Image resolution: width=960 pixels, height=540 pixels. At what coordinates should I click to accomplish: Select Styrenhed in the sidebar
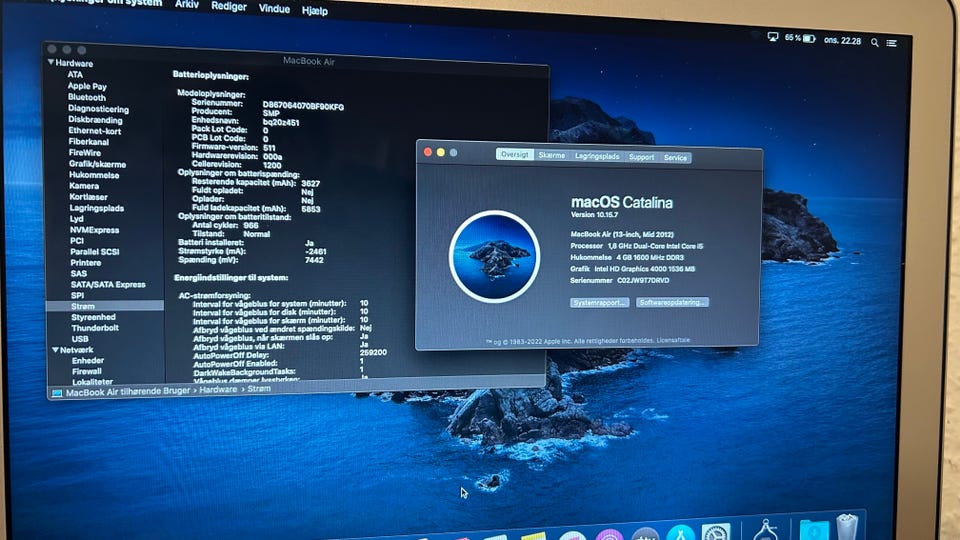(x=93, y=317)
